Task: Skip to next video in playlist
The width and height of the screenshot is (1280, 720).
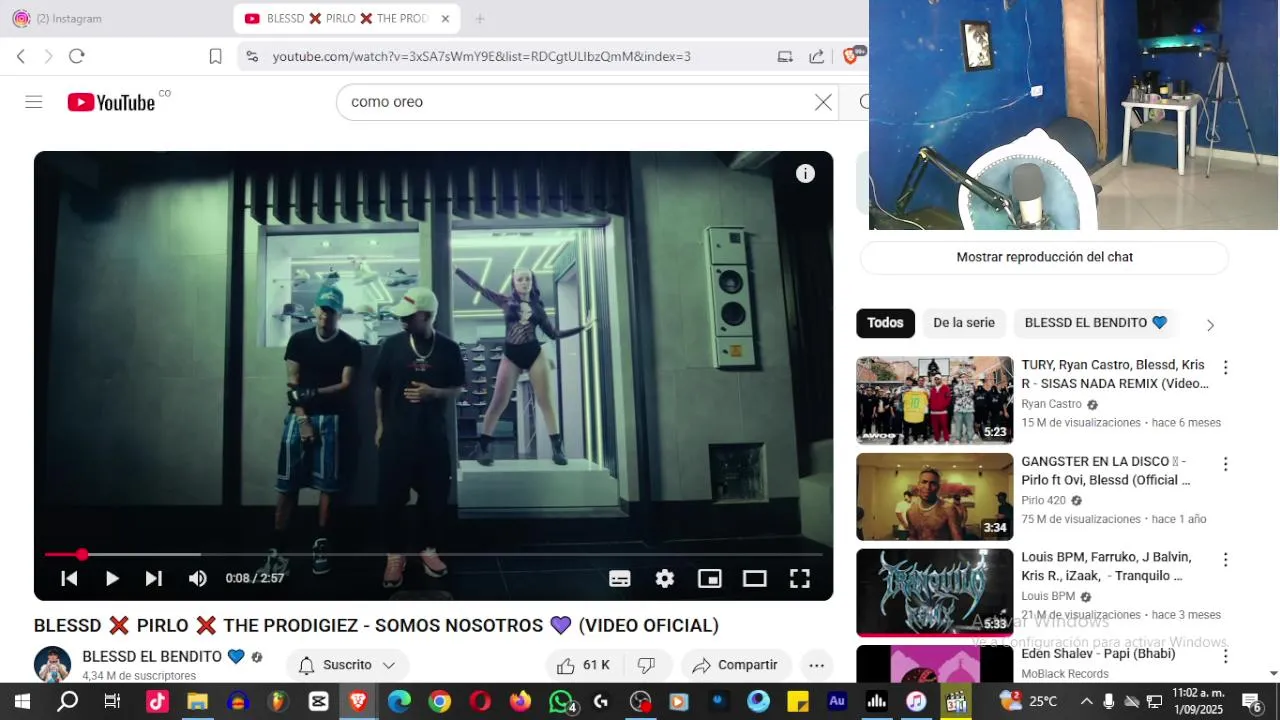Action: tap(154, 578)
